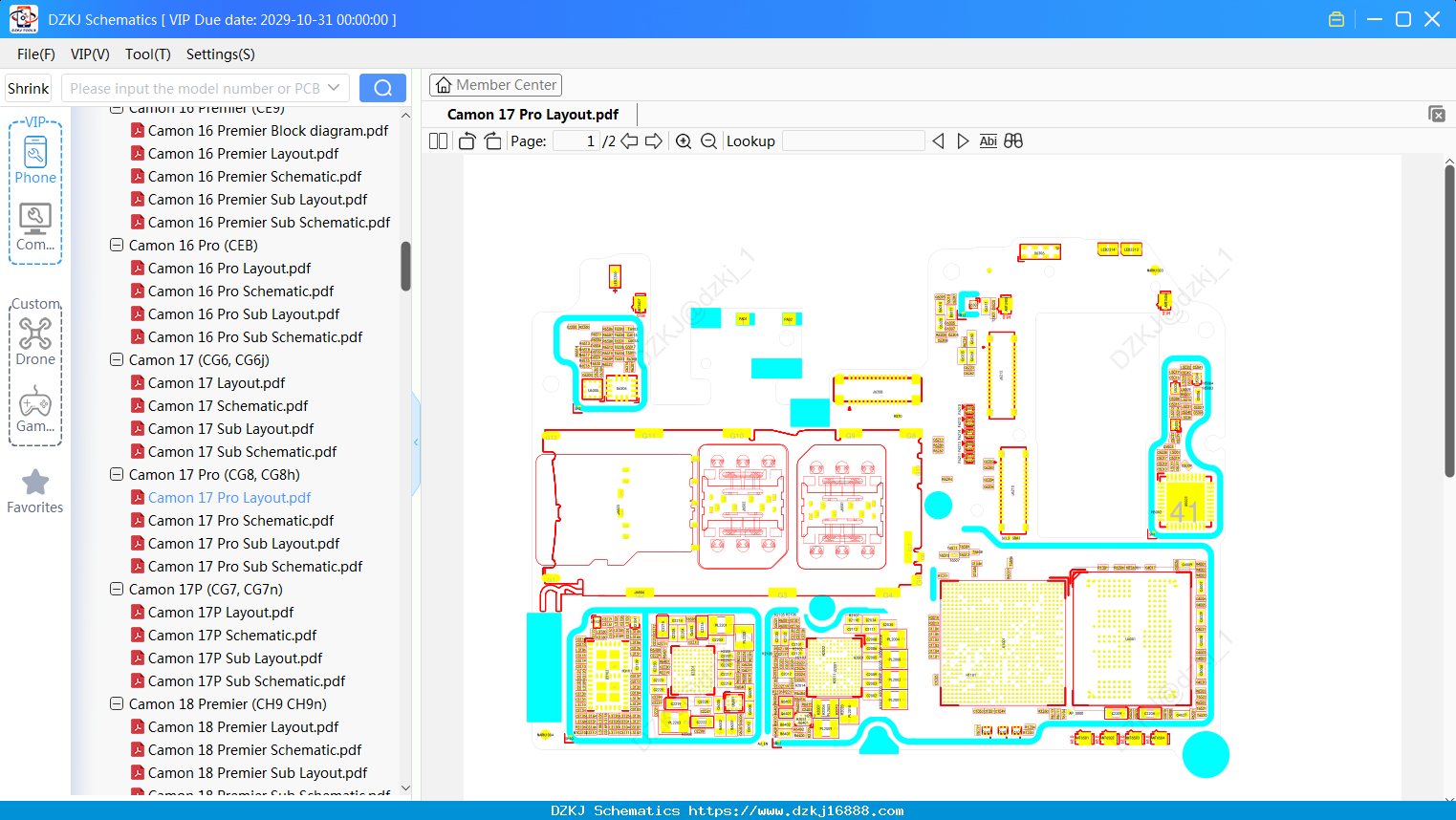Open Camon 16 Pro Sub Layout.pdf
This screenshot has width=1456, height=820.
(x=244, y=314)
